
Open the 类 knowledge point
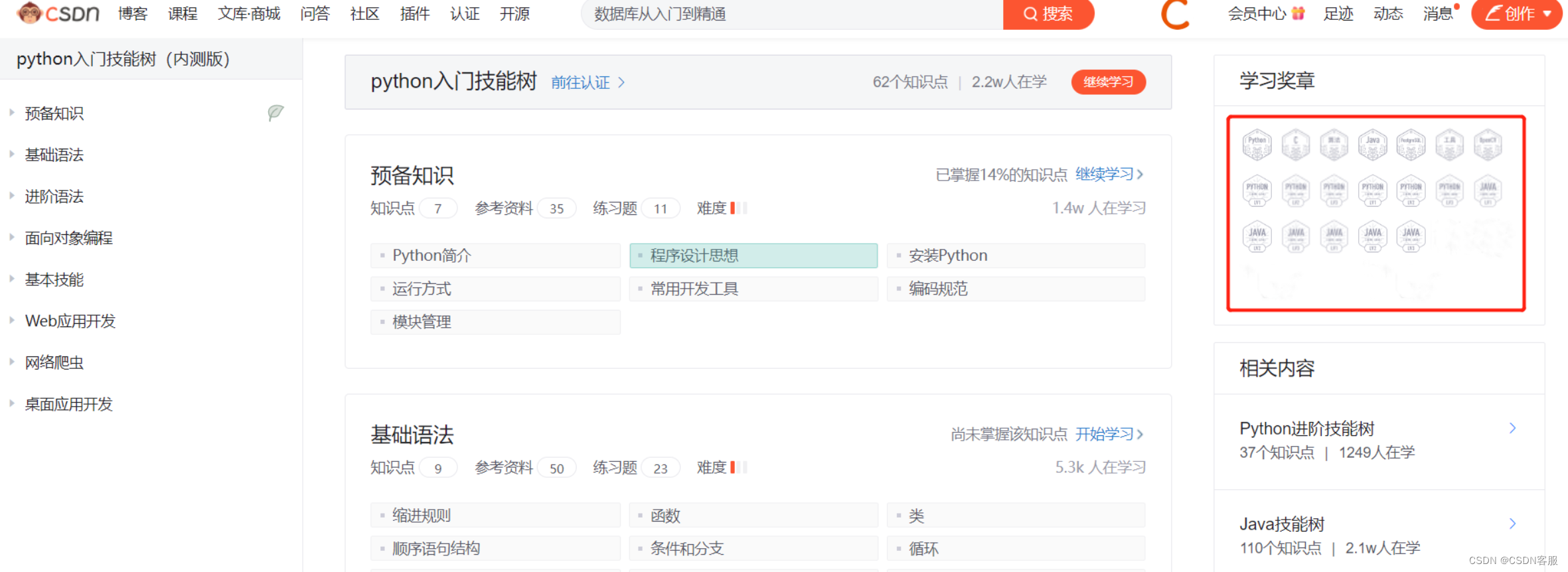pos(1016,515)
